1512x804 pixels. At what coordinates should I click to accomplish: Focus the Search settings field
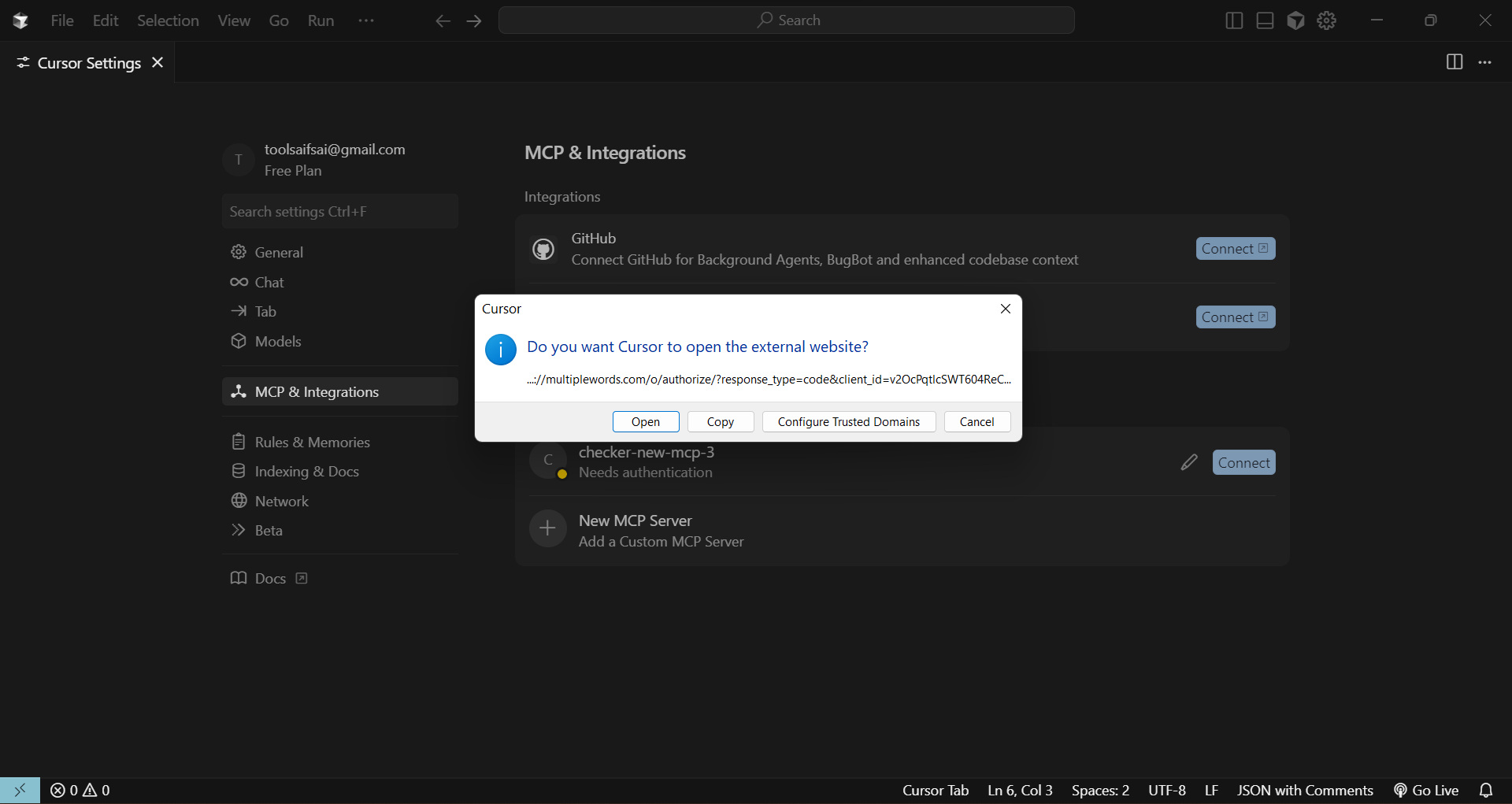[339, 211]
